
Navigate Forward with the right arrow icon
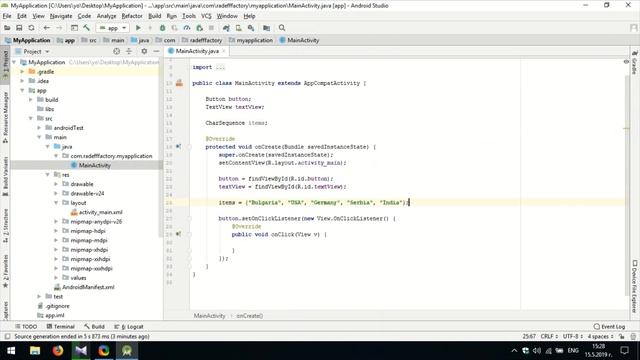[x=59, y=28]
